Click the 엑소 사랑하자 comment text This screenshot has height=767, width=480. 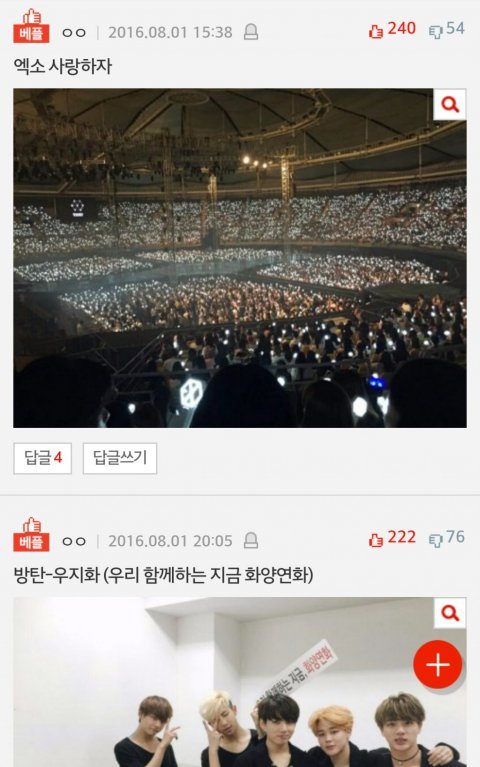63,66
